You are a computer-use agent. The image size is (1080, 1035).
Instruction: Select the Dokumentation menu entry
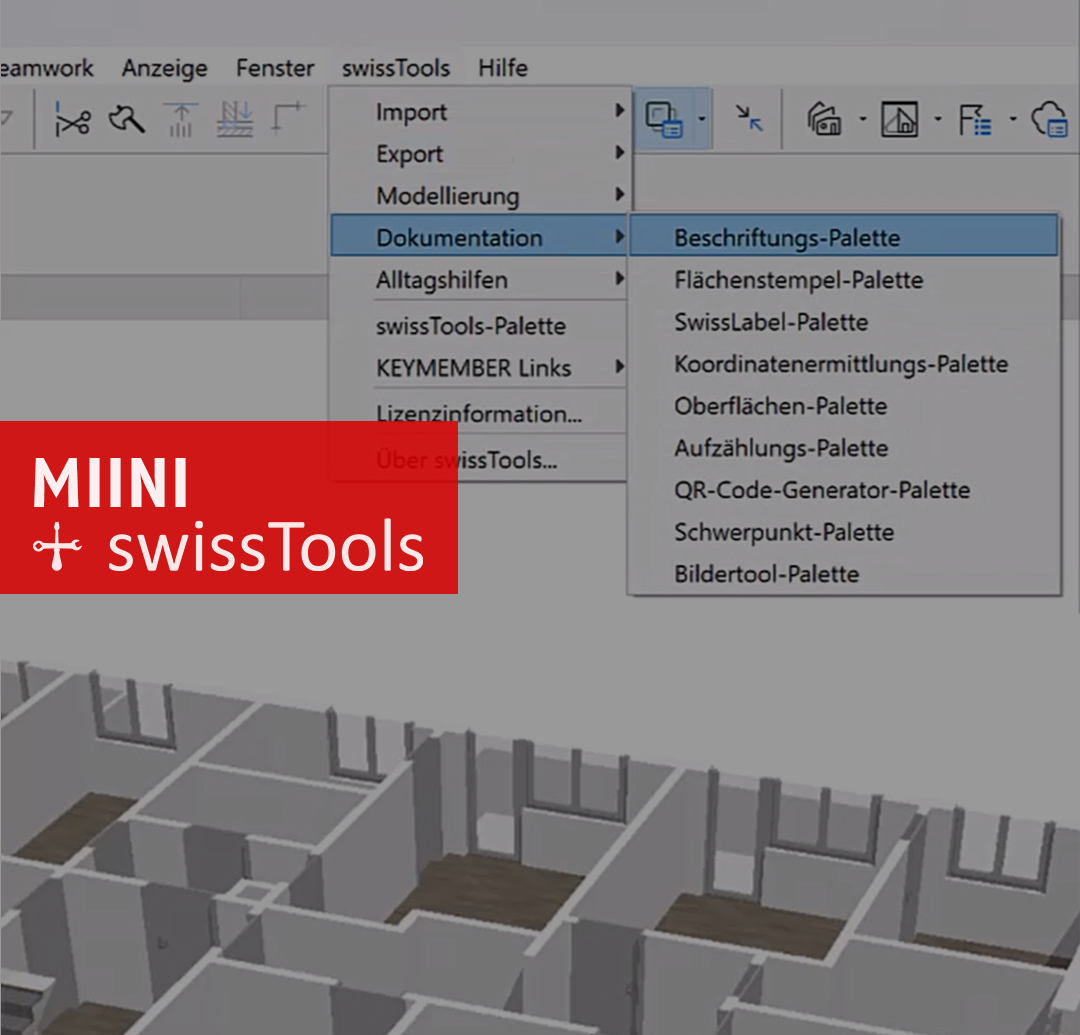479,236
